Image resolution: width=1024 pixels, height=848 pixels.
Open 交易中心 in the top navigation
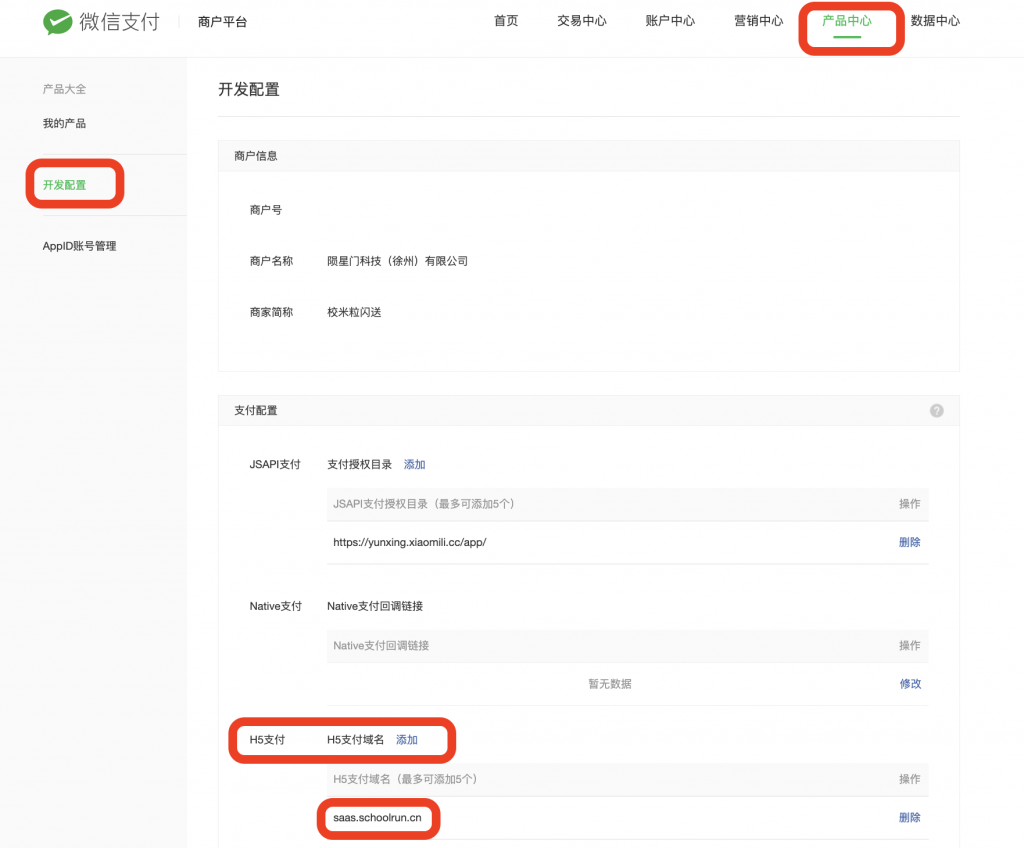581,20
